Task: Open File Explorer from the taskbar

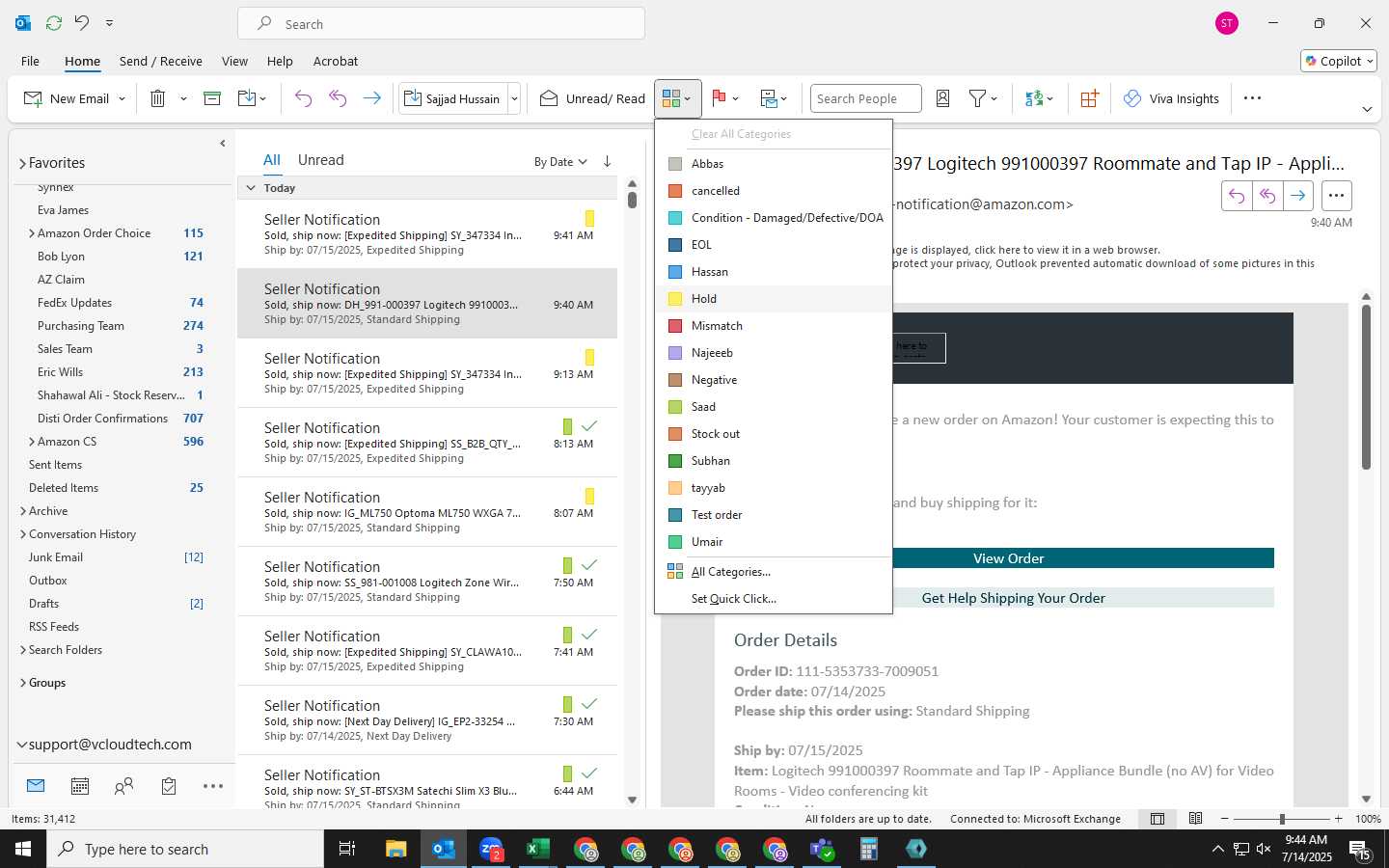Action: tap(395, 849)
